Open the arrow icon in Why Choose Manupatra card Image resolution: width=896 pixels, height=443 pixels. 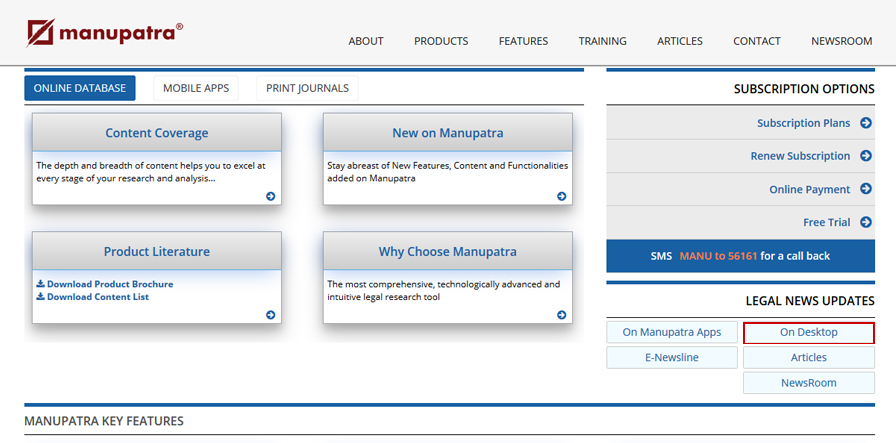tap(561, 315)
